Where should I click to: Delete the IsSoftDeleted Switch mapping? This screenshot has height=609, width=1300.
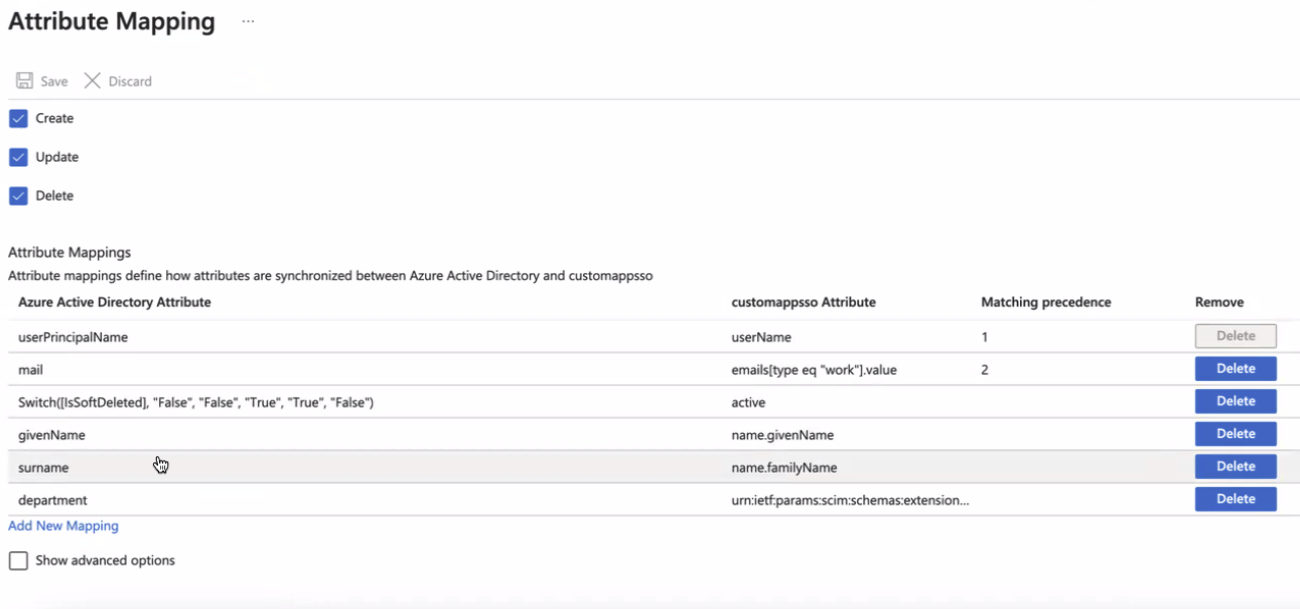pyautogui.click(x=1236, y=401)
